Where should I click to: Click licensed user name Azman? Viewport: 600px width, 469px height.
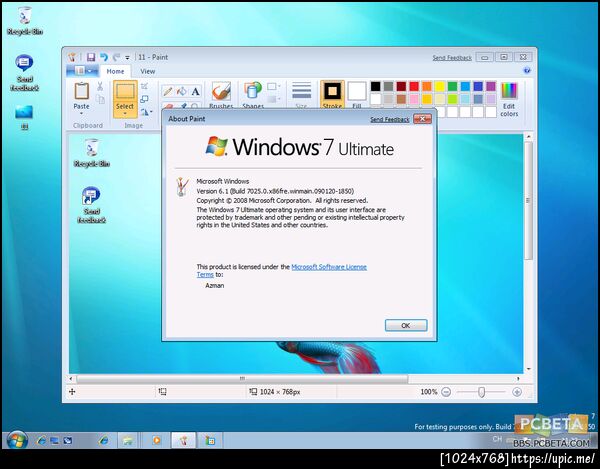click(215, 285)
